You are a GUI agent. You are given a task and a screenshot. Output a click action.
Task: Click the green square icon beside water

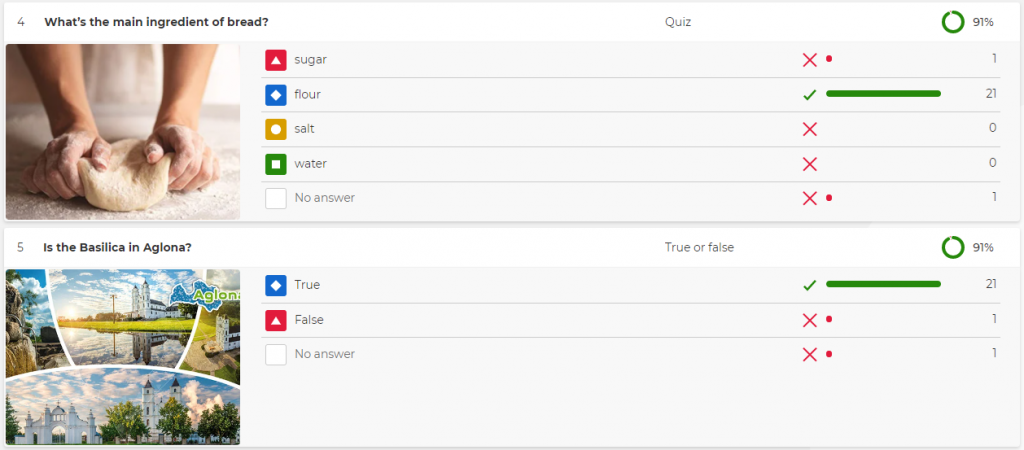276,164
